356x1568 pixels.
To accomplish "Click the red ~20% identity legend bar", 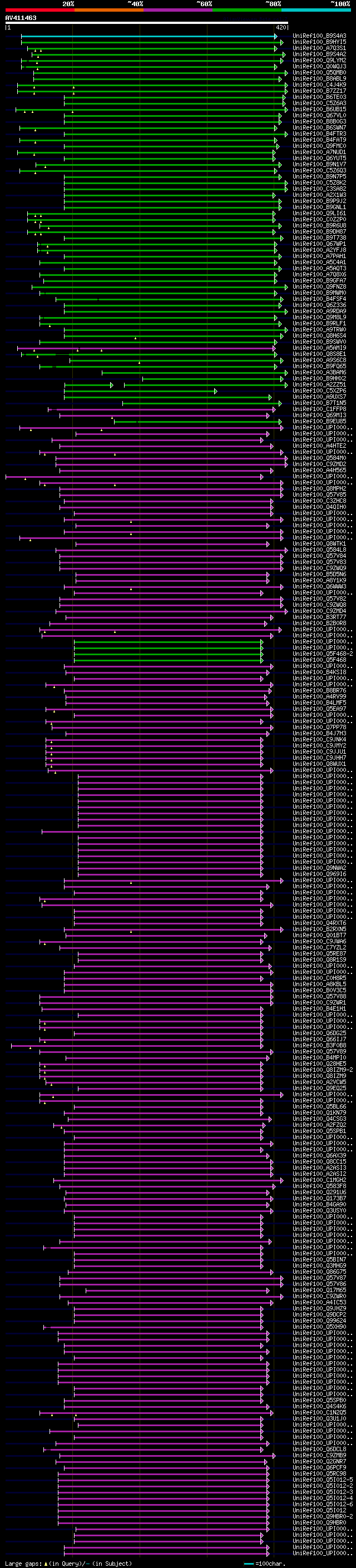I will pyautogui.click(x=40, y=10).
